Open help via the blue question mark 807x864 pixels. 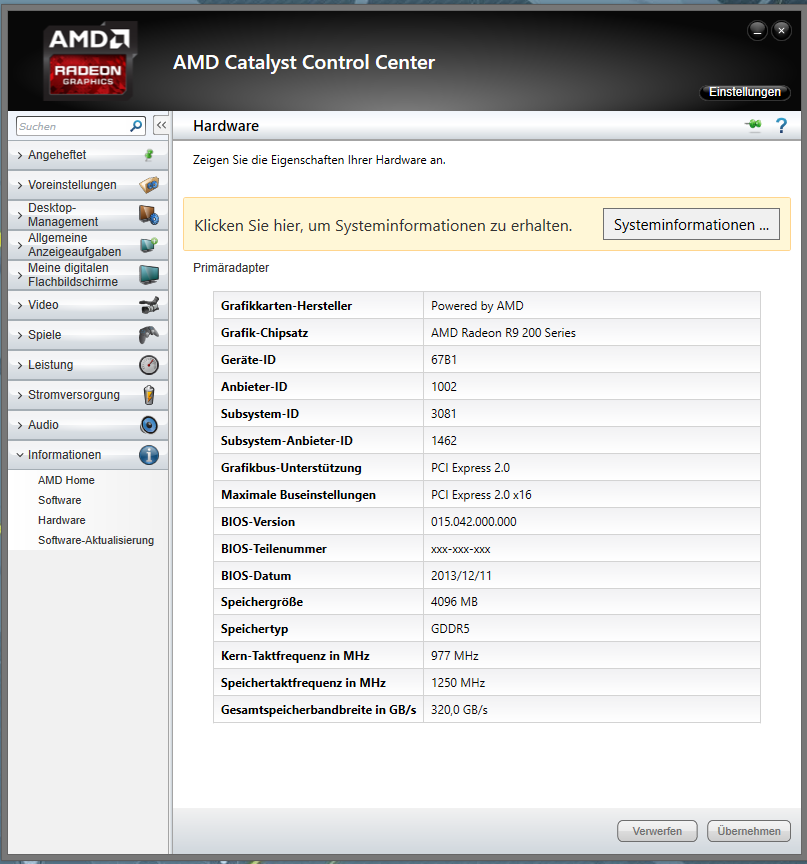click(x=781, y=126)
